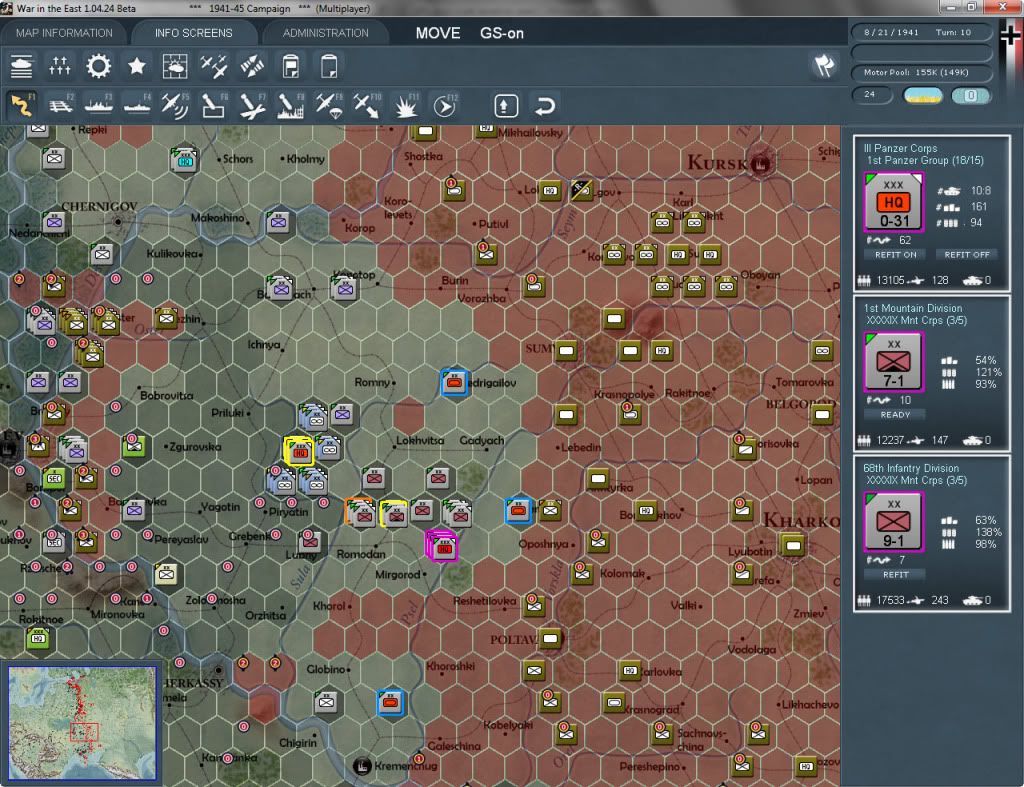
Task: Click the minimap overview thumbnail
Action: click(82, 722)
